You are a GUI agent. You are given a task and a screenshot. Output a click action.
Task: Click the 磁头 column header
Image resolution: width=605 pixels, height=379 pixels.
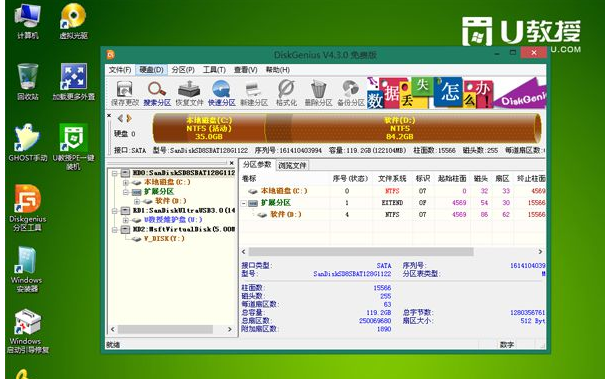(x=481, y=179)
